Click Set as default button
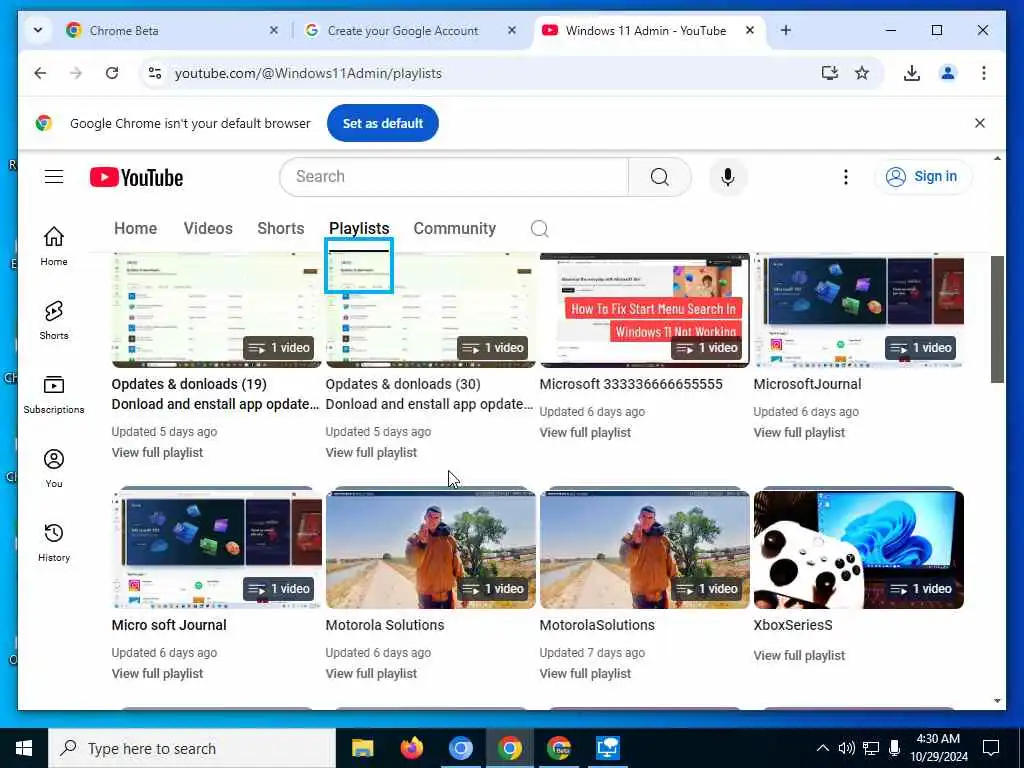Screen dimensions: 1024x768 (383, 123)
